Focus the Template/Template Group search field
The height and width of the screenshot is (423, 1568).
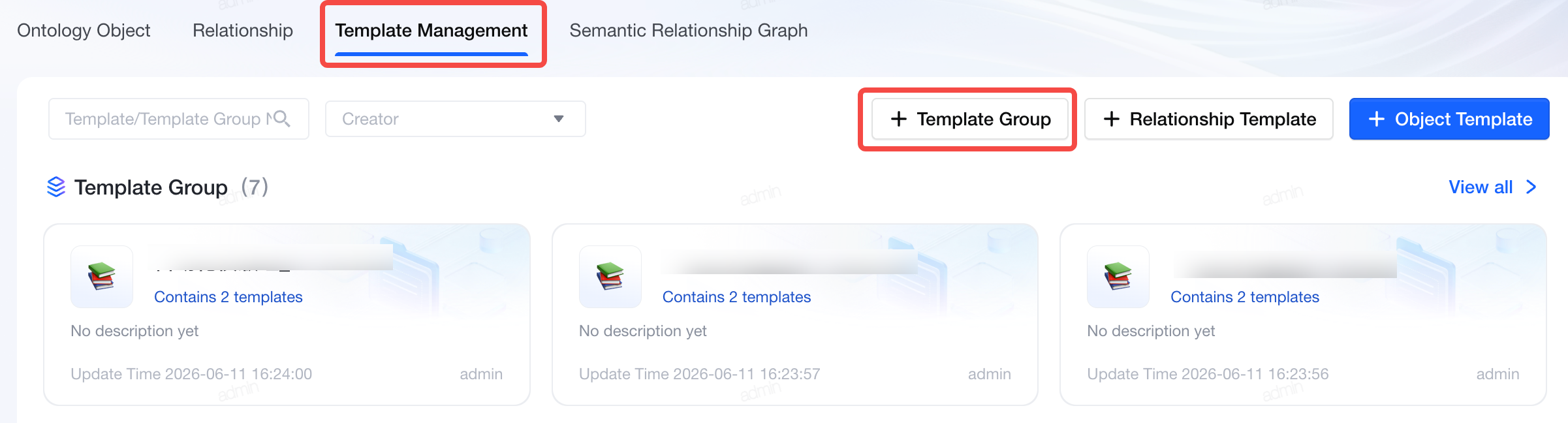pyautogui.click(x=178, y=119)
